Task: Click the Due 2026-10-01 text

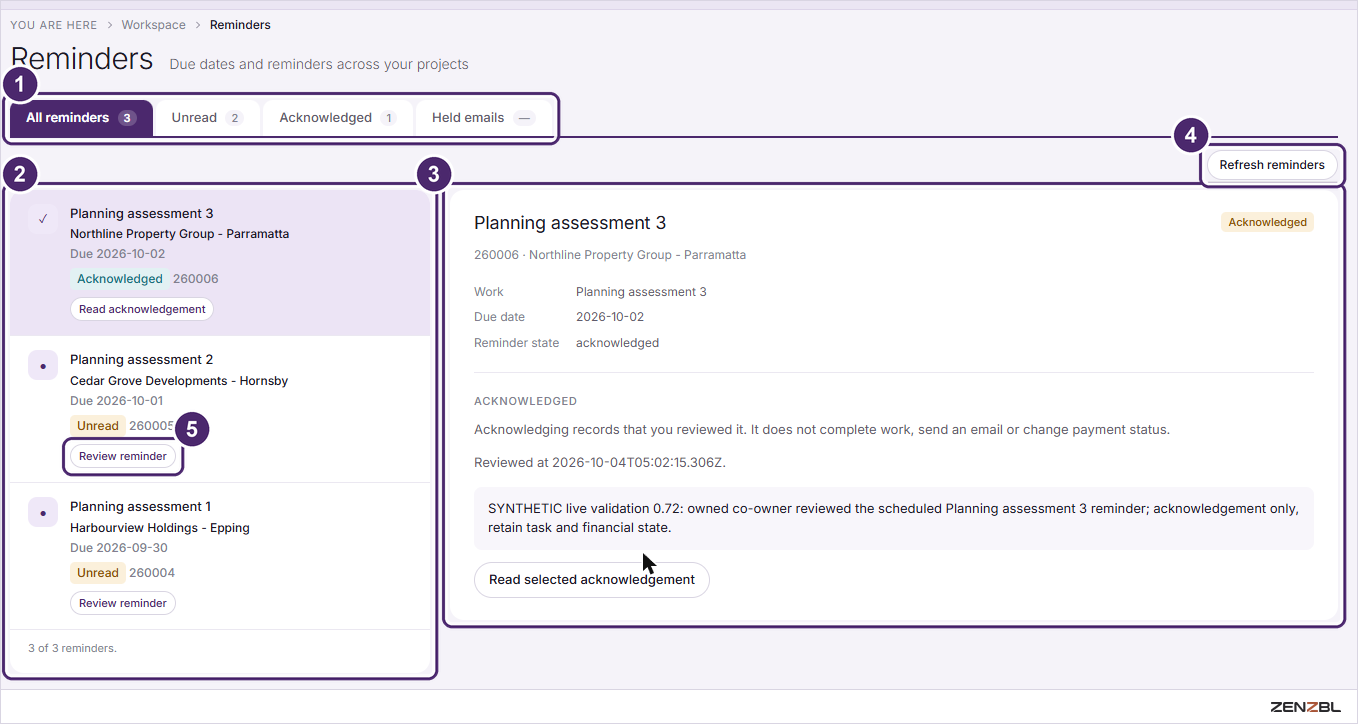Action: 117,401
